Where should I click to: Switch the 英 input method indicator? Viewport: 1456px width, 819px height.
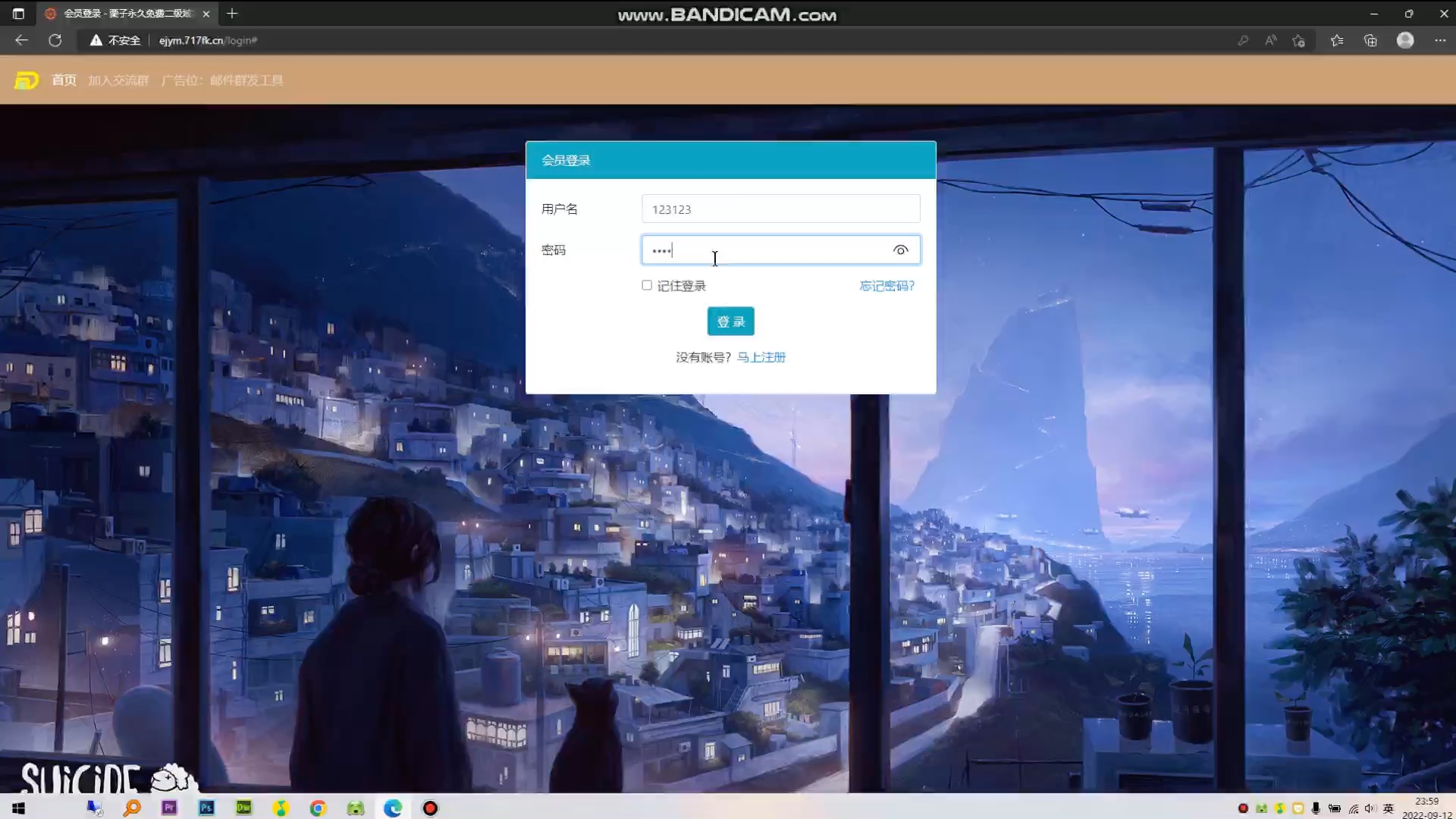pos(1389,808)
